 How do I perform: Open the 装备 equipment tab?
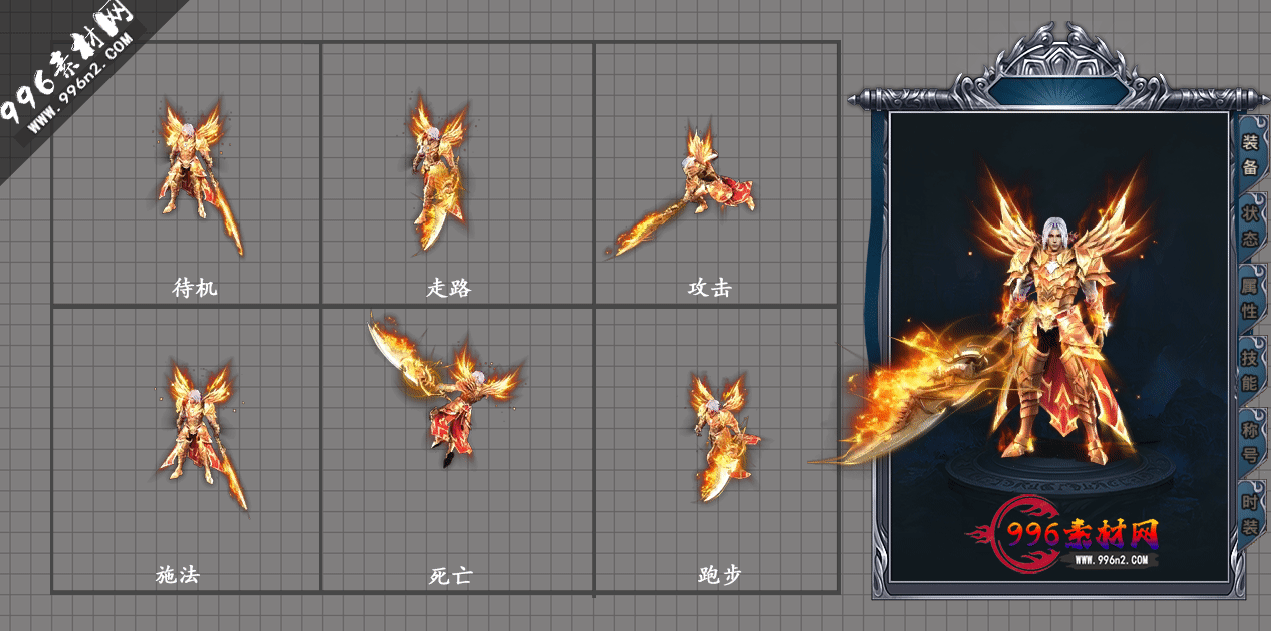(1250, 155)
